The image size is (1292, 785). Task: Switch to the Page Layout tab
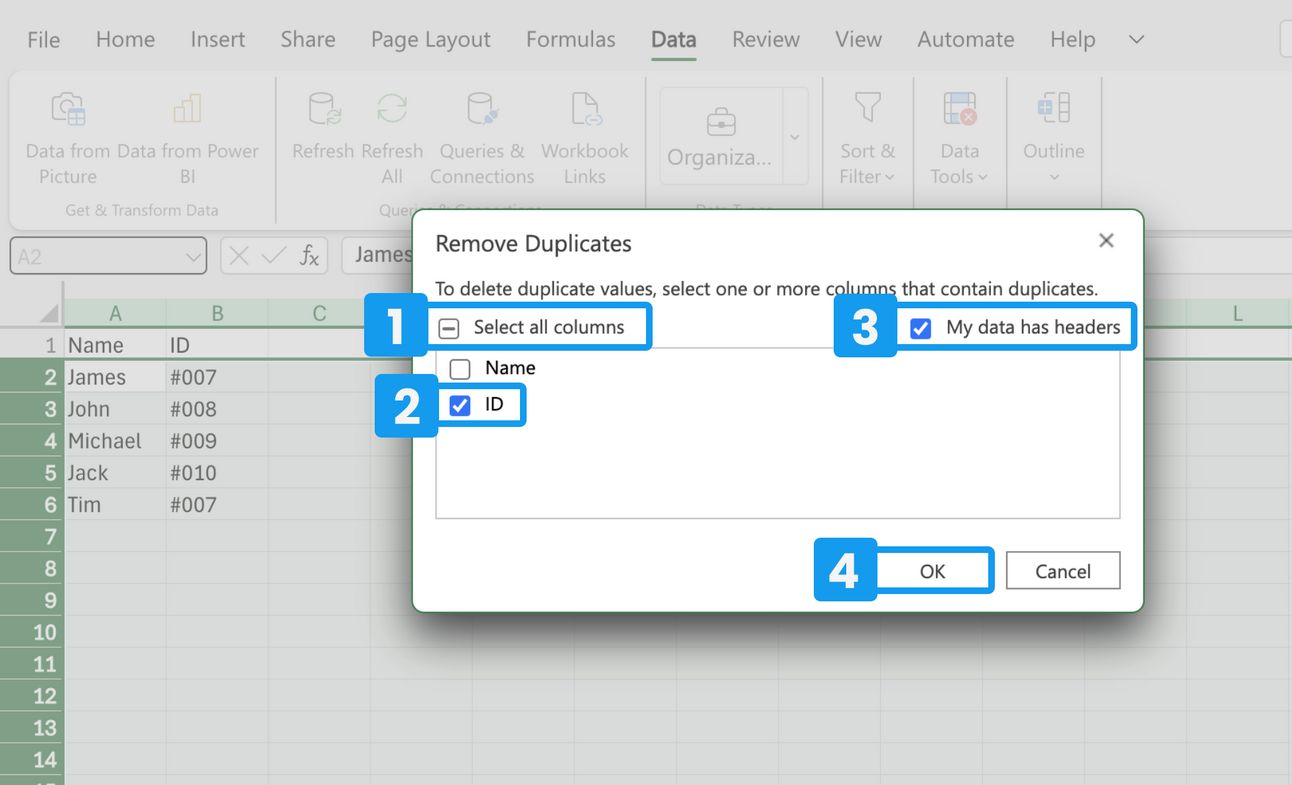431,39
